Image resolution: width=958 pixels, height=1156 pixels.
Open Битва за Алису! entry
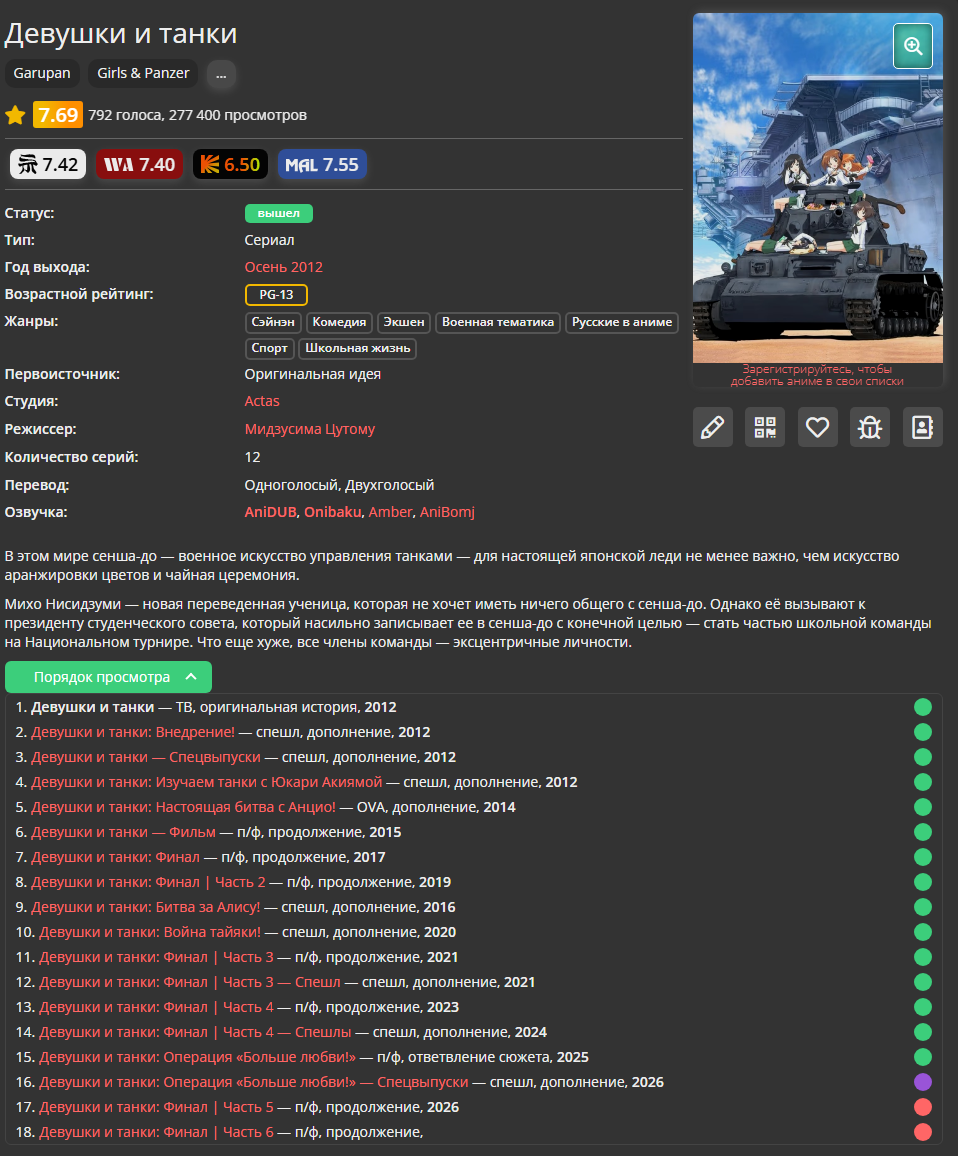coord(145,908)
